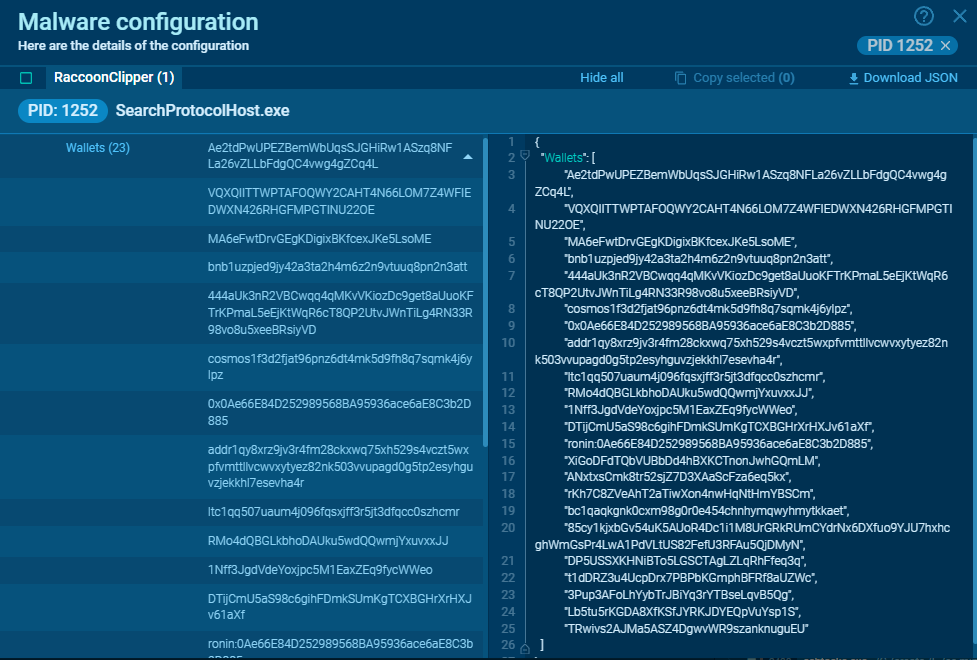This screenshot has height=660, width=977.
Task: Click JSON line 25 with TRwivs2AJMa5 address
Action: coord(686,628)
